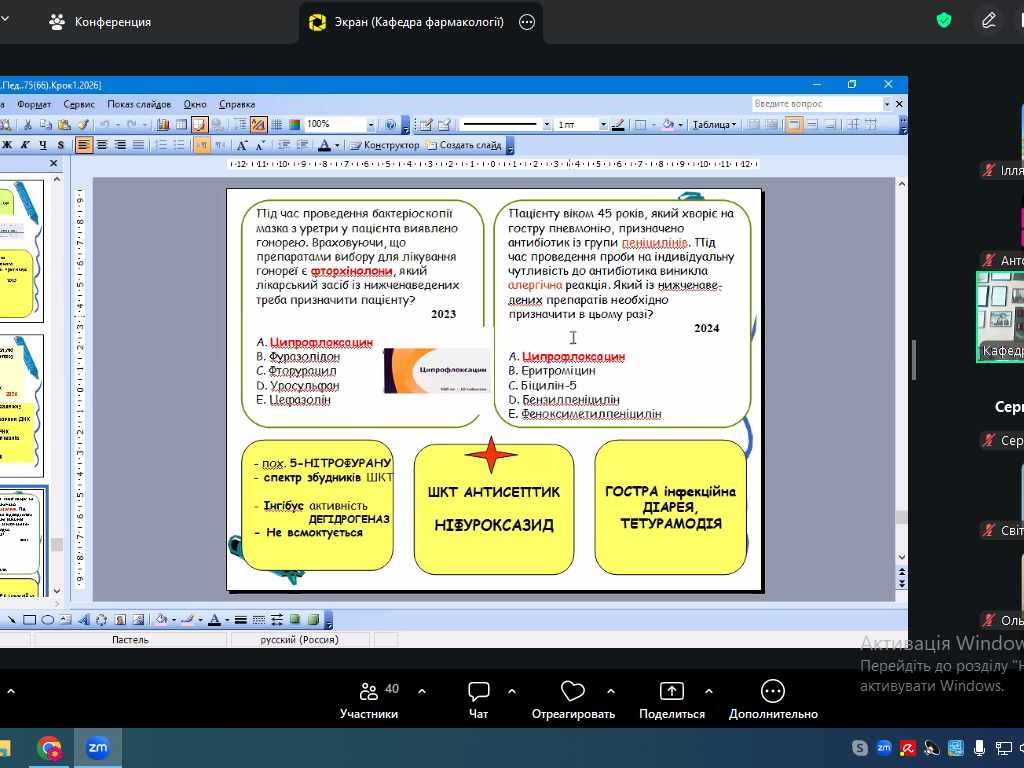Toggle italic К formatting
This screenshot has height=768, width=1024.
point(25,145)
